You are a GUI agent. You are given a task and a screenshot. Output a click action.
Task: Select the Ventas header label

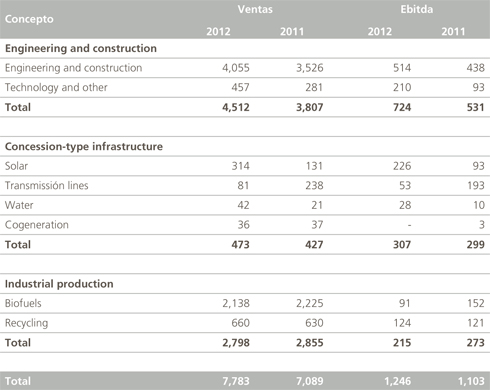pos(255,9)
